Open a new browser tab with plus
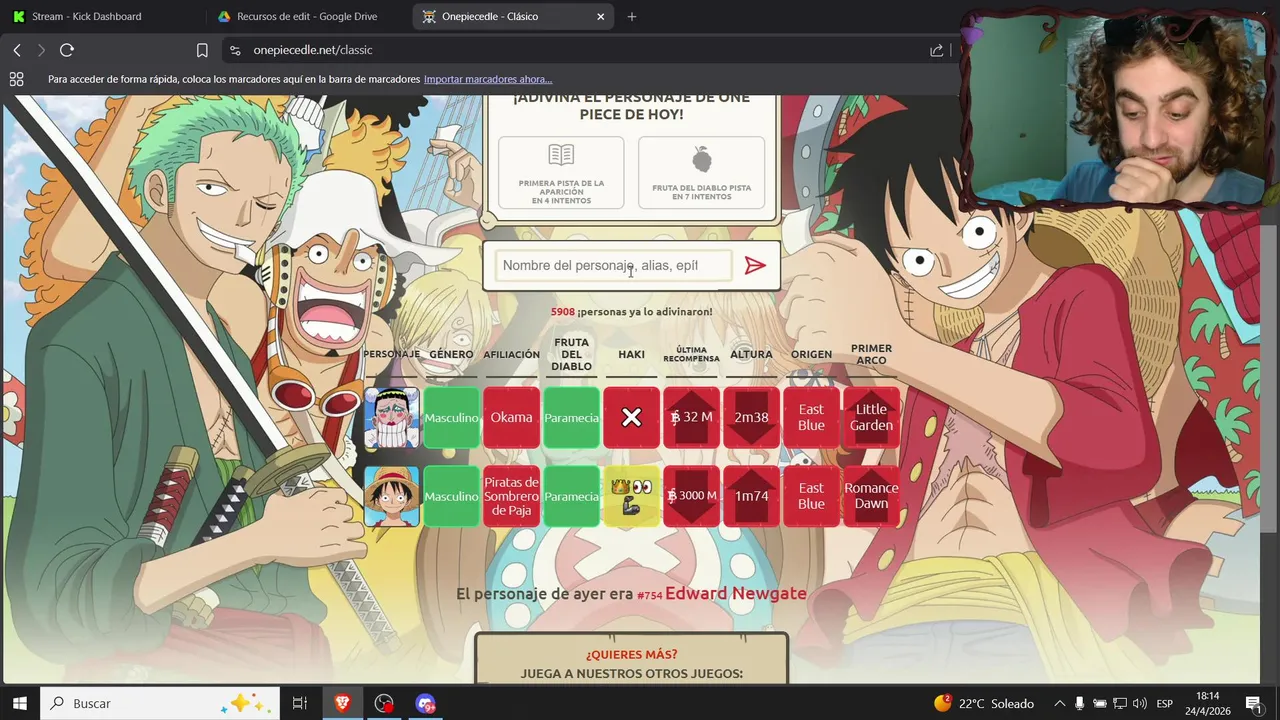Image resolution: width=1280 pixels, height=720 pixels. pos(632,17)
